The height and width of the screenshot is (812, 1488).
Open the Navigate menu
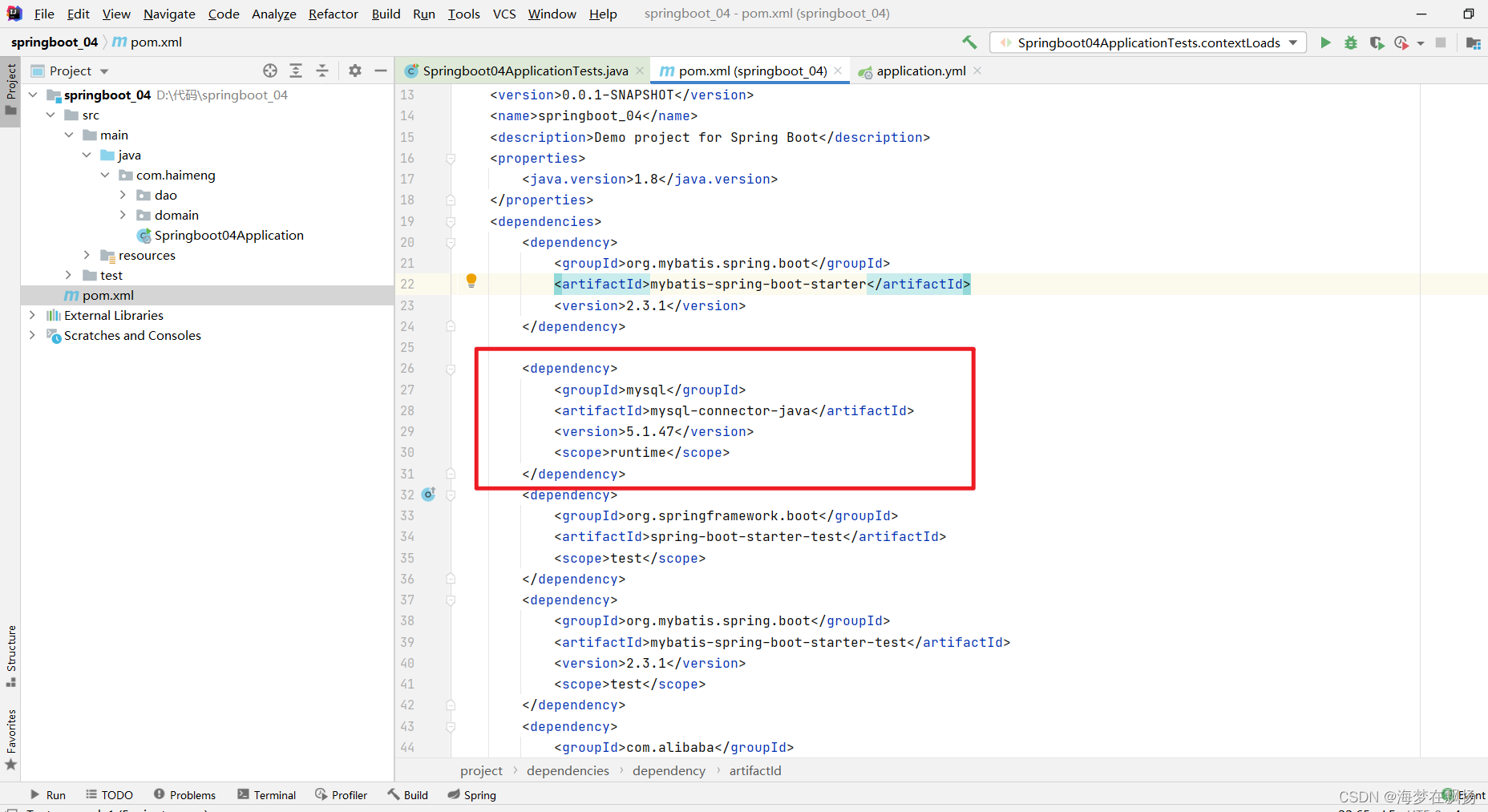tap(169, 14)
